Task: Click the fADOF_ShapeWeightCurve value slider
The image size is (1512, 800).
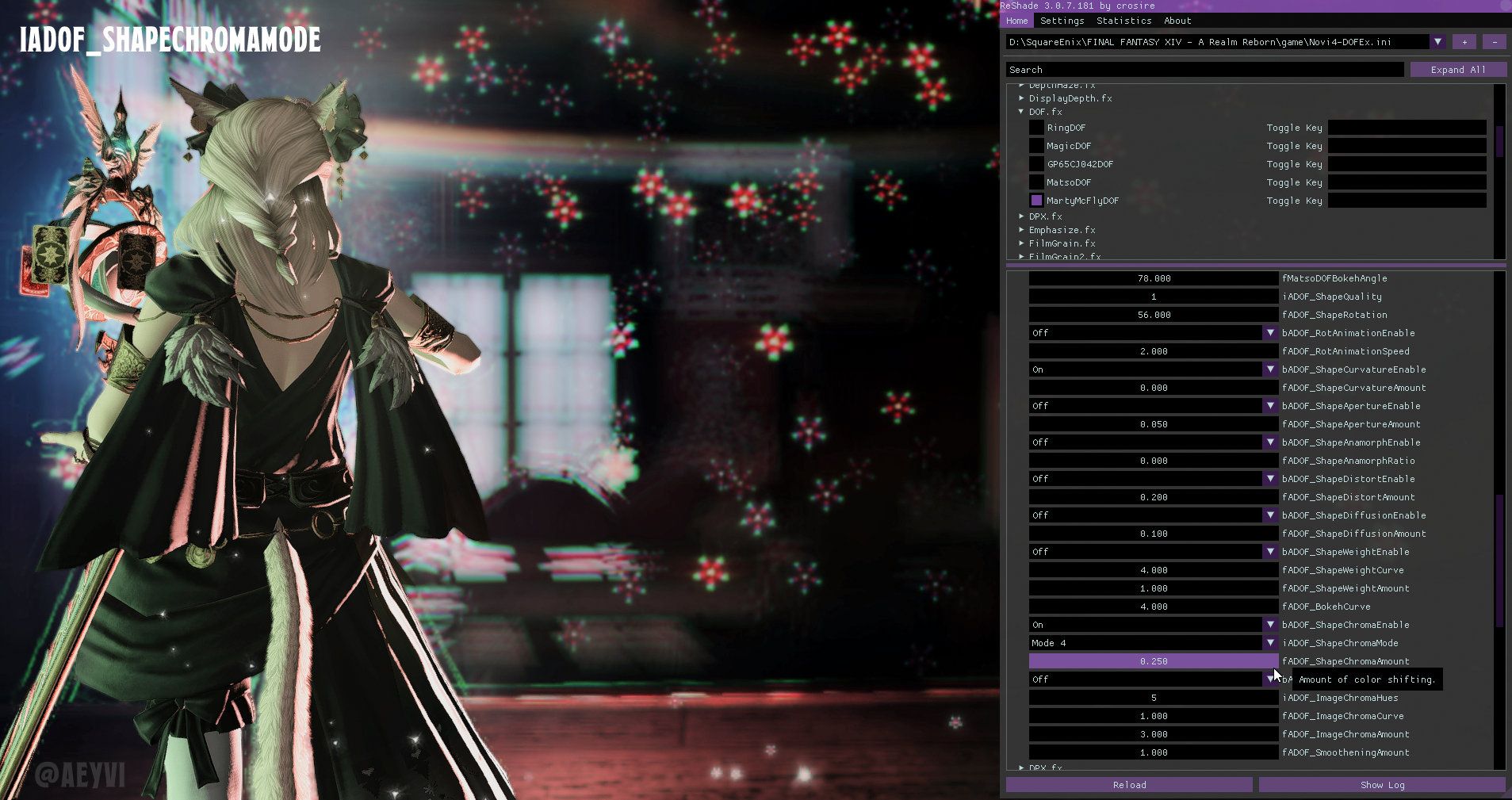Action: [1154, 570]
